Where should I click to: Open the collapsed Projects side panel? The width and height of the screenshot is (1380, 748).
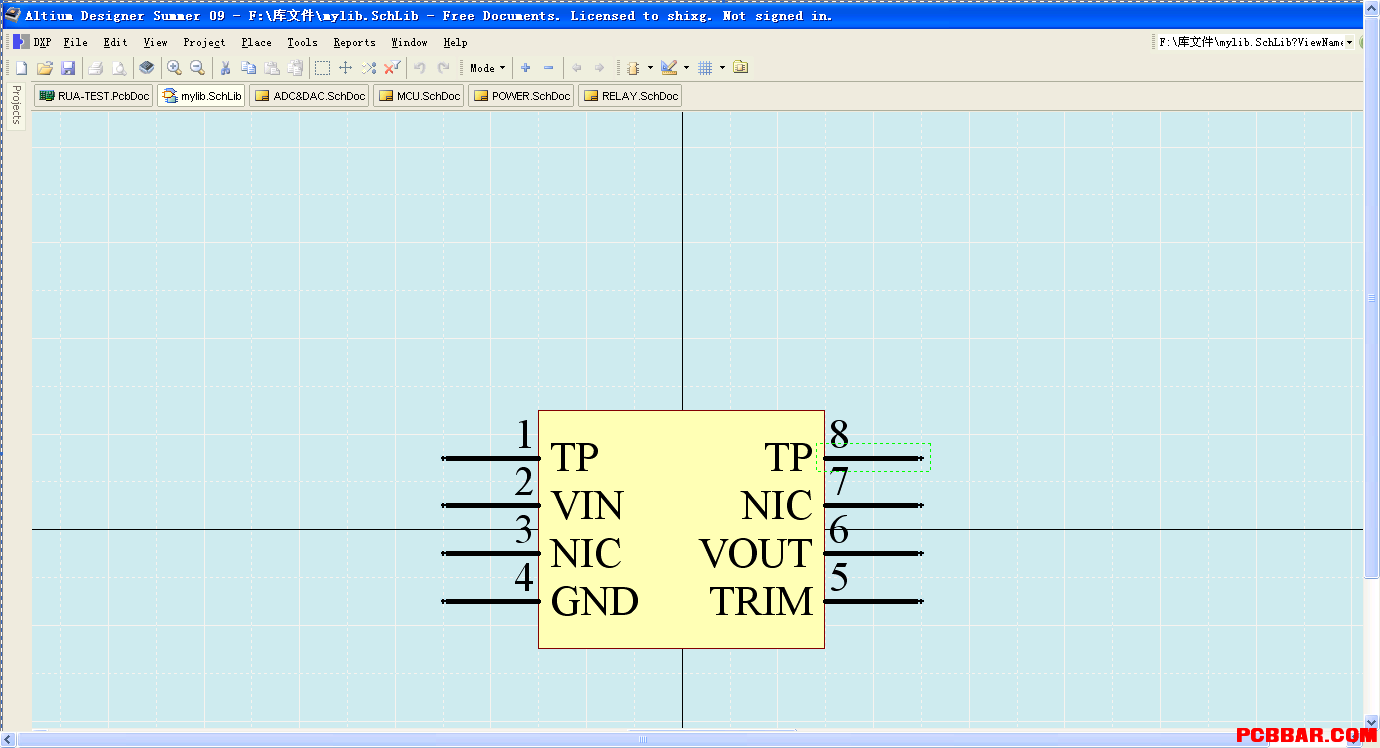tap(15, 105)
